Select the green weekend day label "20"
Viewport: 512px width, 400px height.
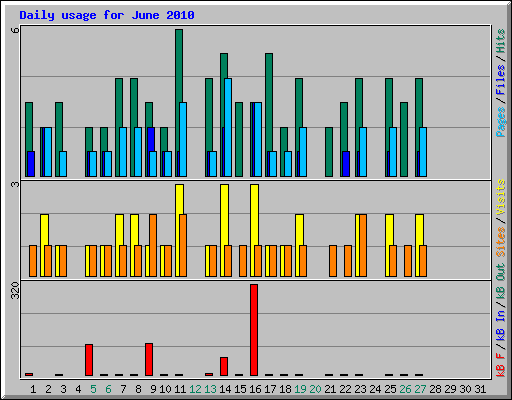[x=315, y=389]
